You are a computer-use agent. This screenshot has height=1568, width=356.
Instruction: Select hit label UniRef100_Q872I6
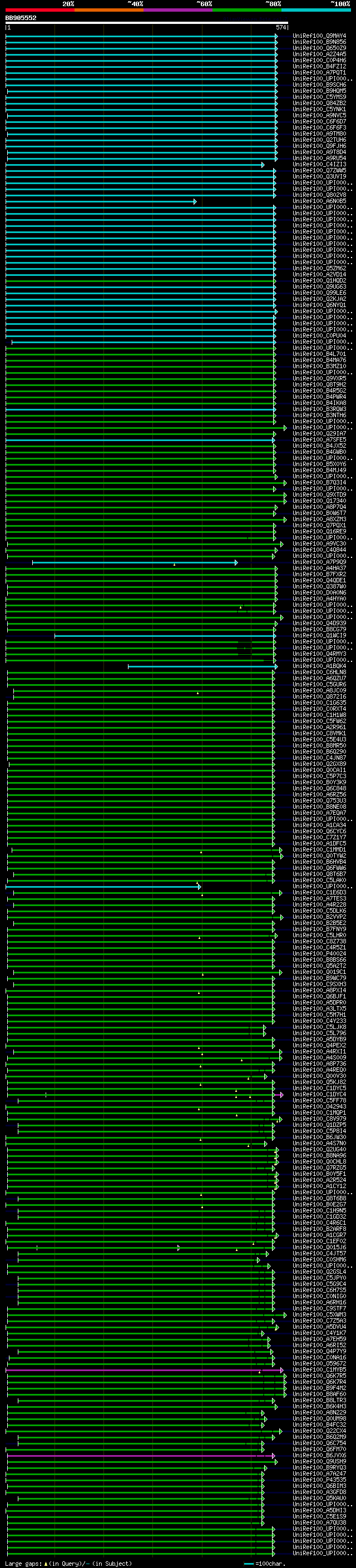(x=319, y=697)
